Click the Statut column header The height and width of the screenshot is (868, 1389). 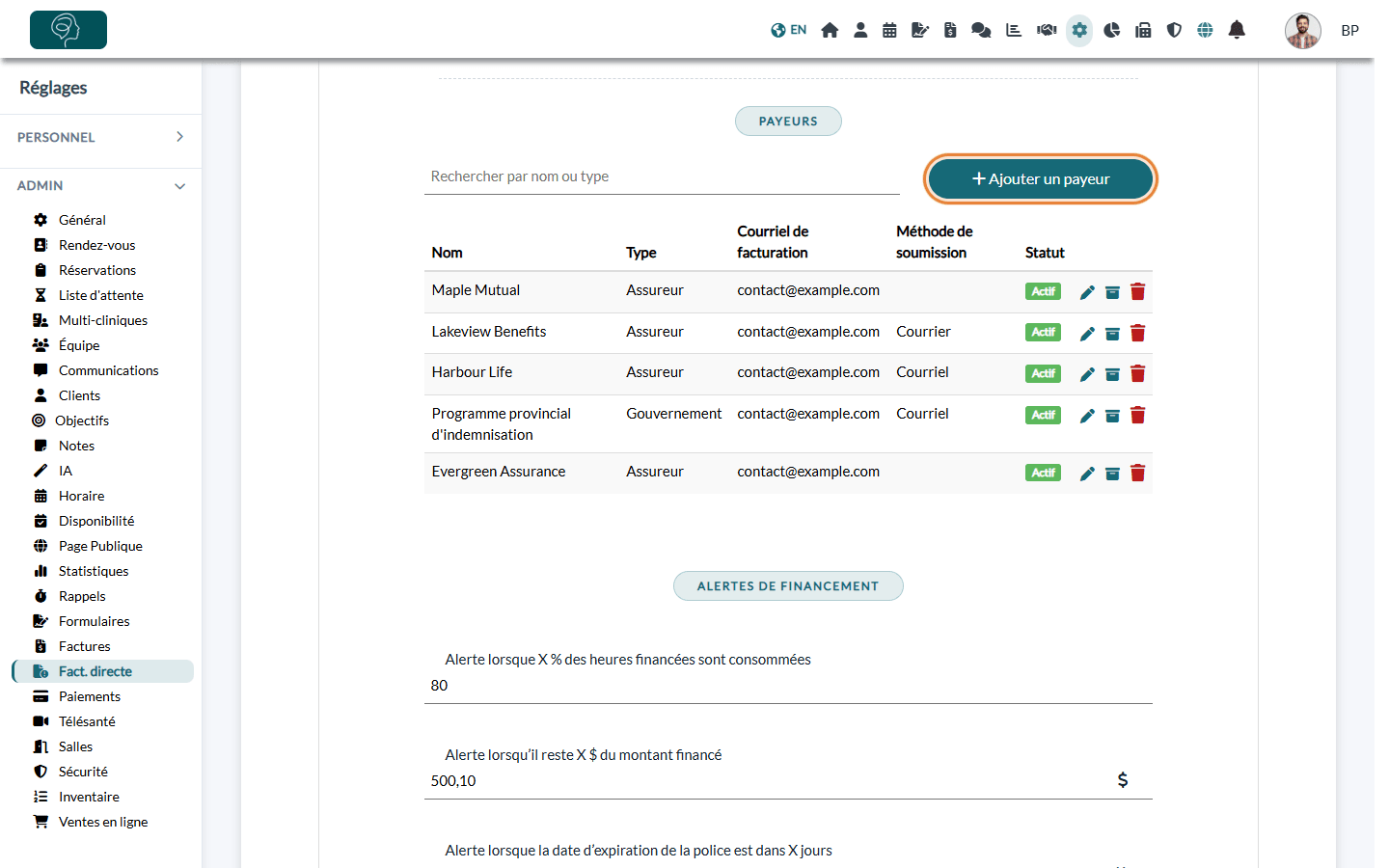click(x=1045, y=253)
